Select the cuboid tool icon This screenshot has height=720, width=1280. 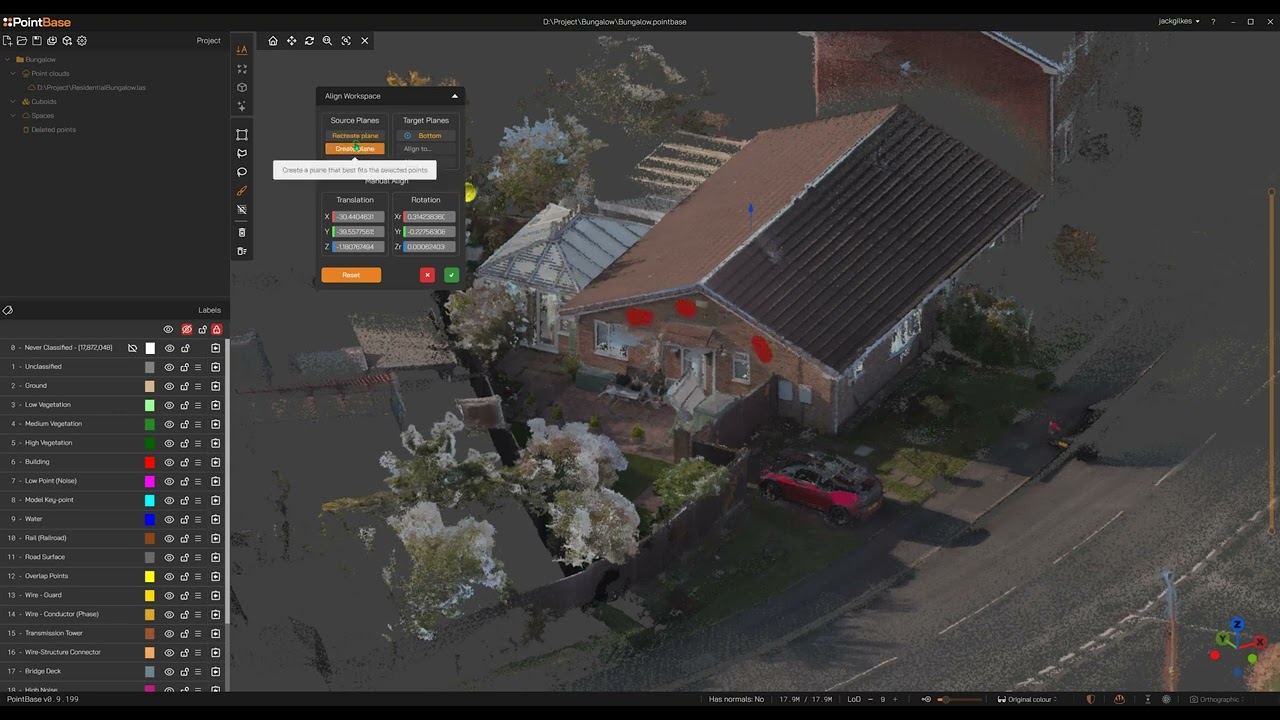(242, 87)
